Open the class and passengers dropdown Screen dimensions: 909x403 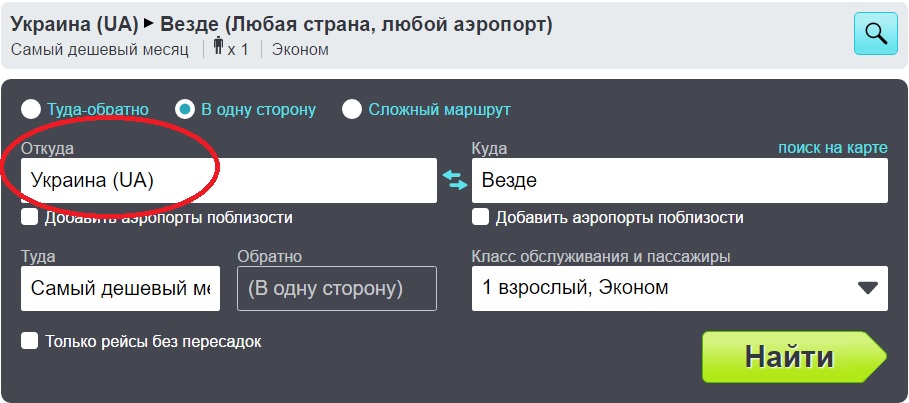(x=679, y=288)
